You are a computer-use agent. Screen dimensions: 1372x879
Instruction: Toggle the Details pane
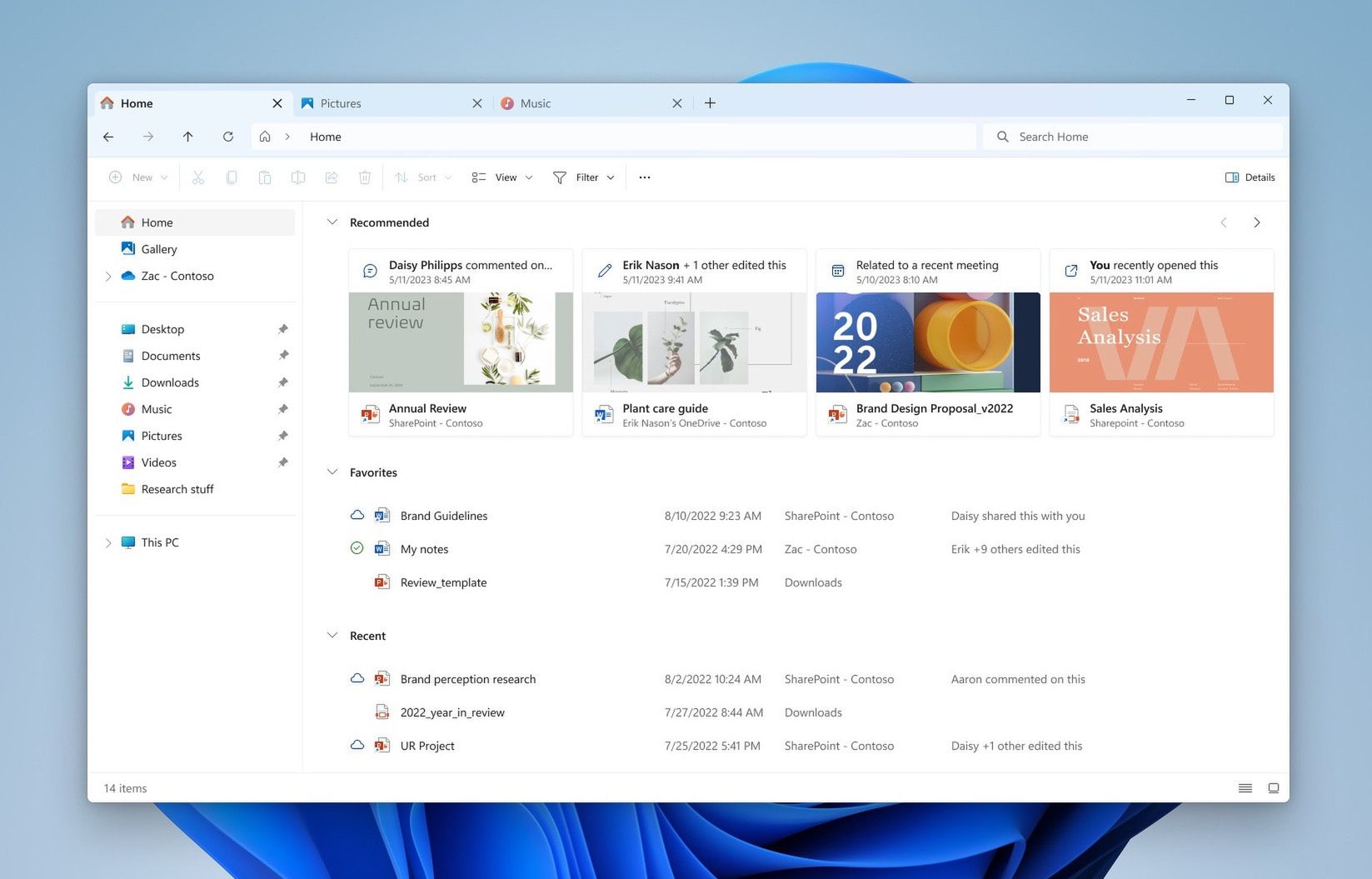click(1250, 177)
